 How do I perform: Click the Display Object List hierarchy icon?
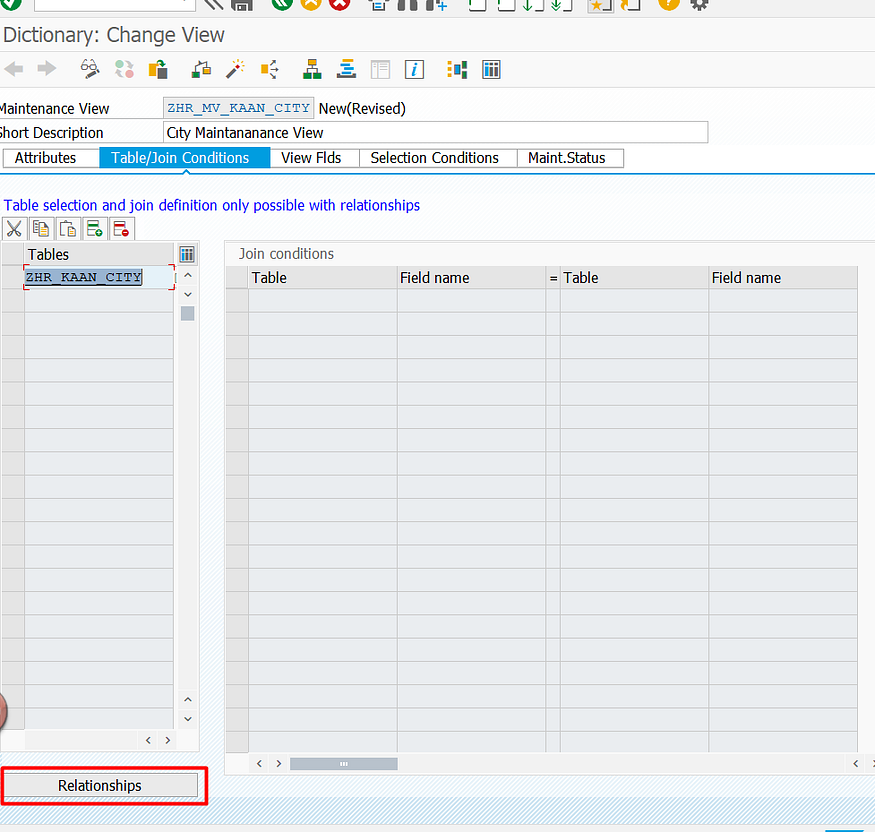click(312, 69)
